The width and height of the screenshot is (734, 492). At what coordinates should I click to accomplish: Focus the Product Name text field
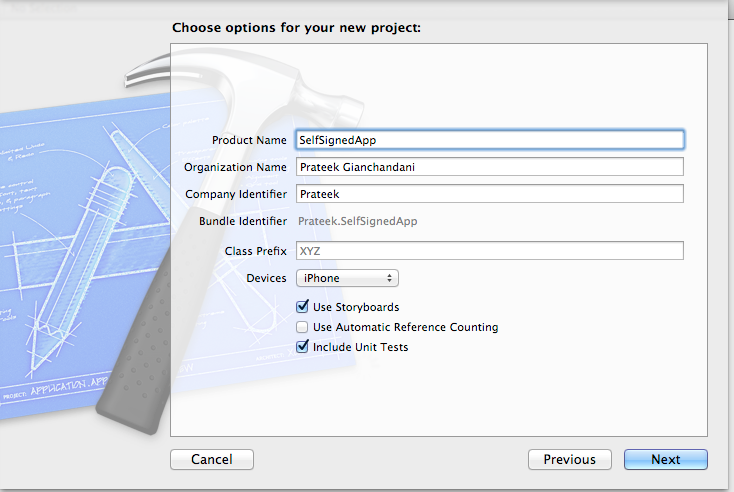pyautogui.click(x=489, y=140)
